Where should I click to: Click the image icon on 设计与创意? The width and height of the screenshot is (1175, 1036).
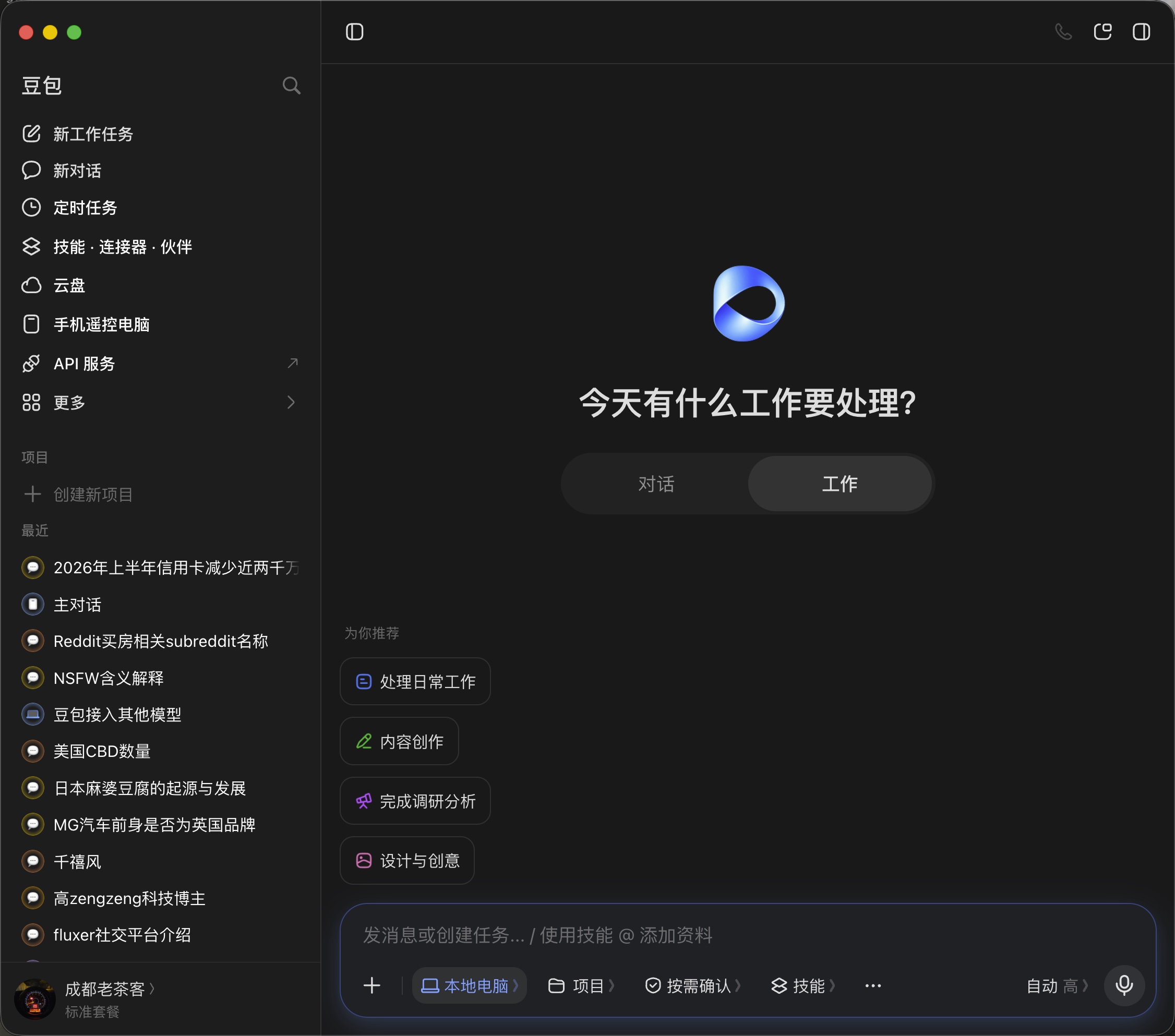coord(364,860)
